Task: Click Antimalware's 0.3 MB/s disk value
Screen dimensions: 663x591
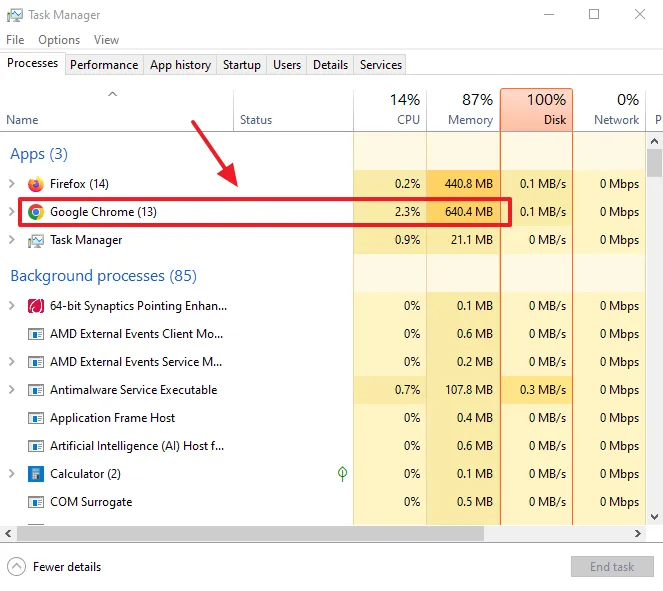Action: [x=542, y=390]
